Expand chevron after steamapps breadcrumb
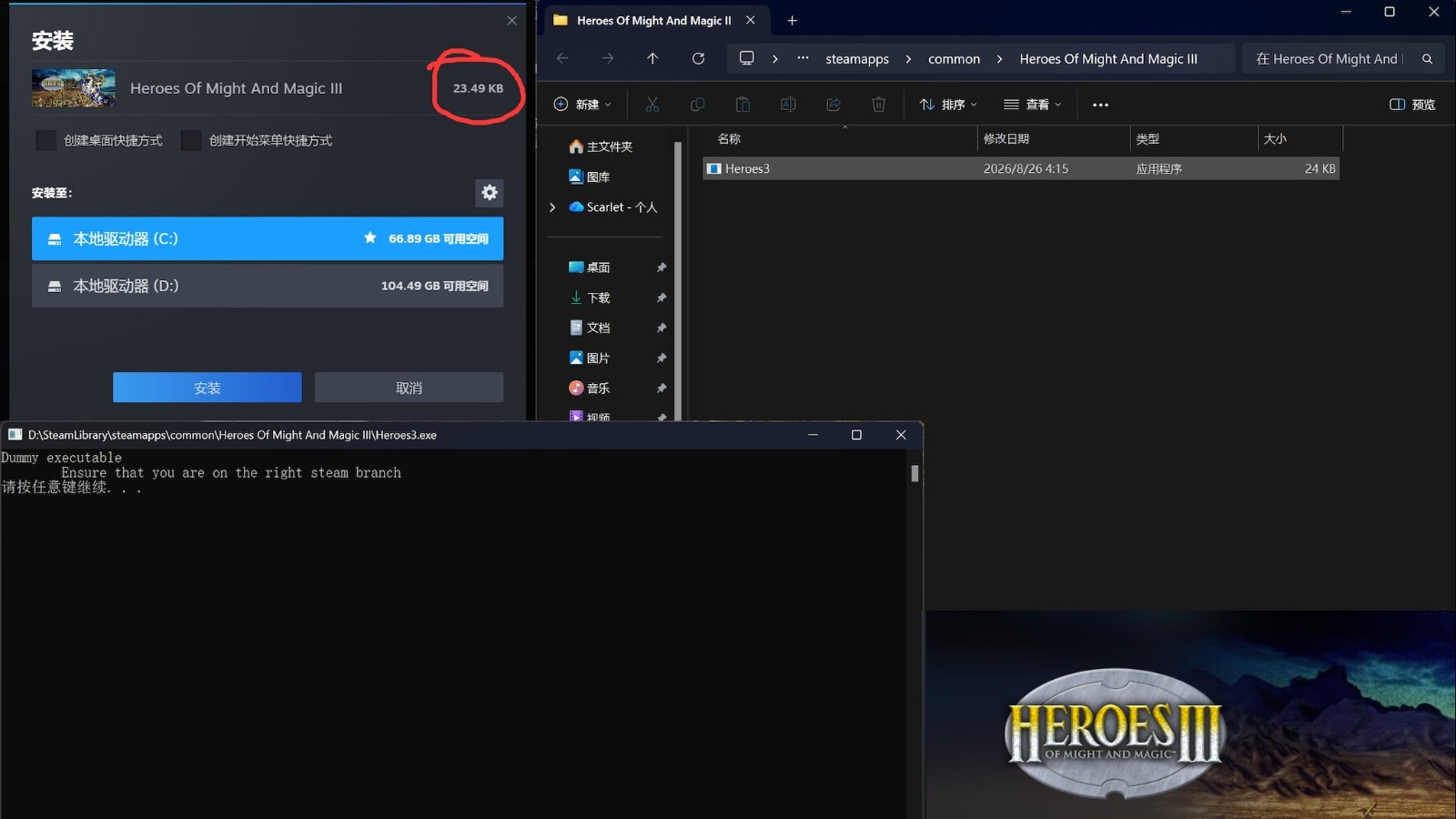This screenshot has height=819, width=1456. coord(908,58)
